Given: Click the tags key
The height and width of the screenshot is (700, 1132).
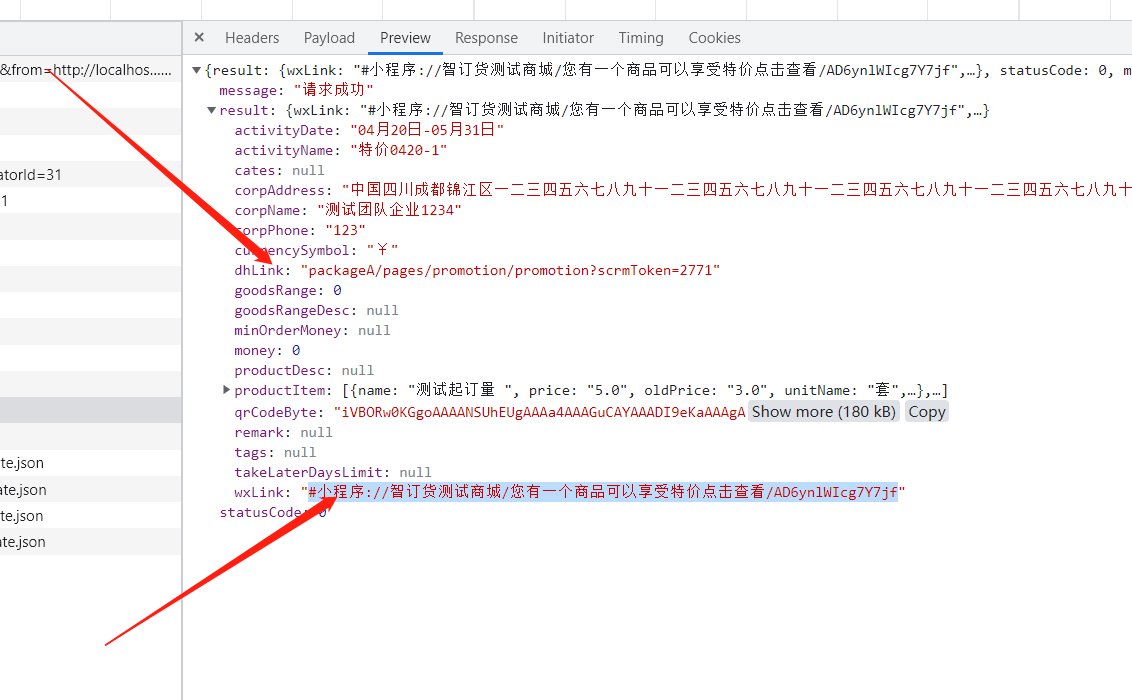Looking at the screenshot, I should (251, 452).
